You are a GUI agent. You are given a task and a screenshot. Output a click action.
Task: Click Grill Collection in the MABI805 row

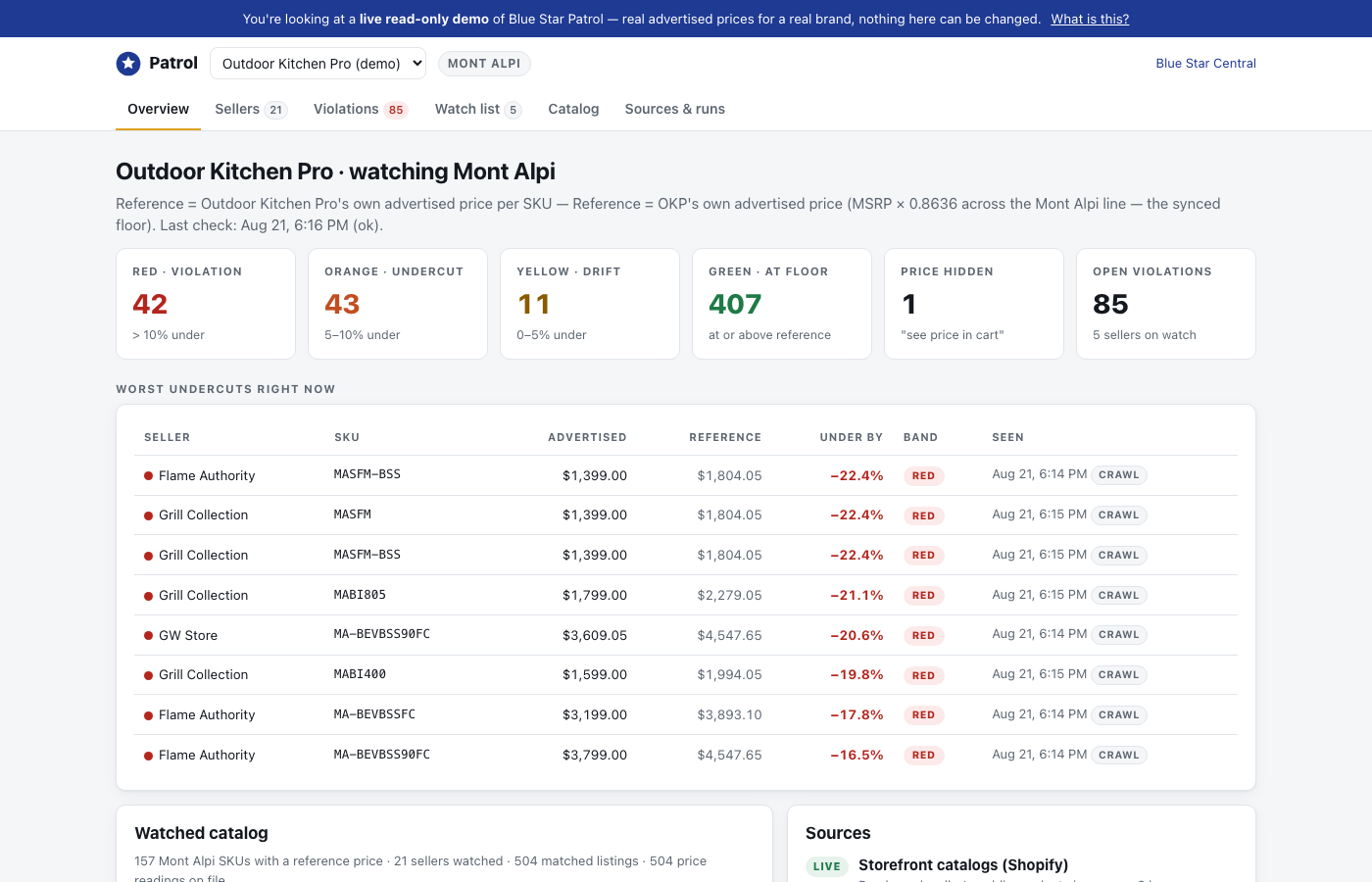pyautogui.click(x=203, y=595)
